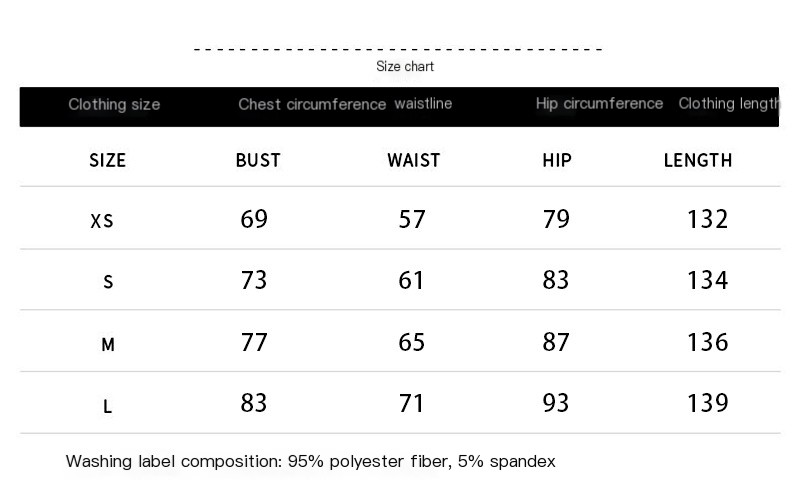
Task: Select the LENGTH column heading
Action: 698,160
